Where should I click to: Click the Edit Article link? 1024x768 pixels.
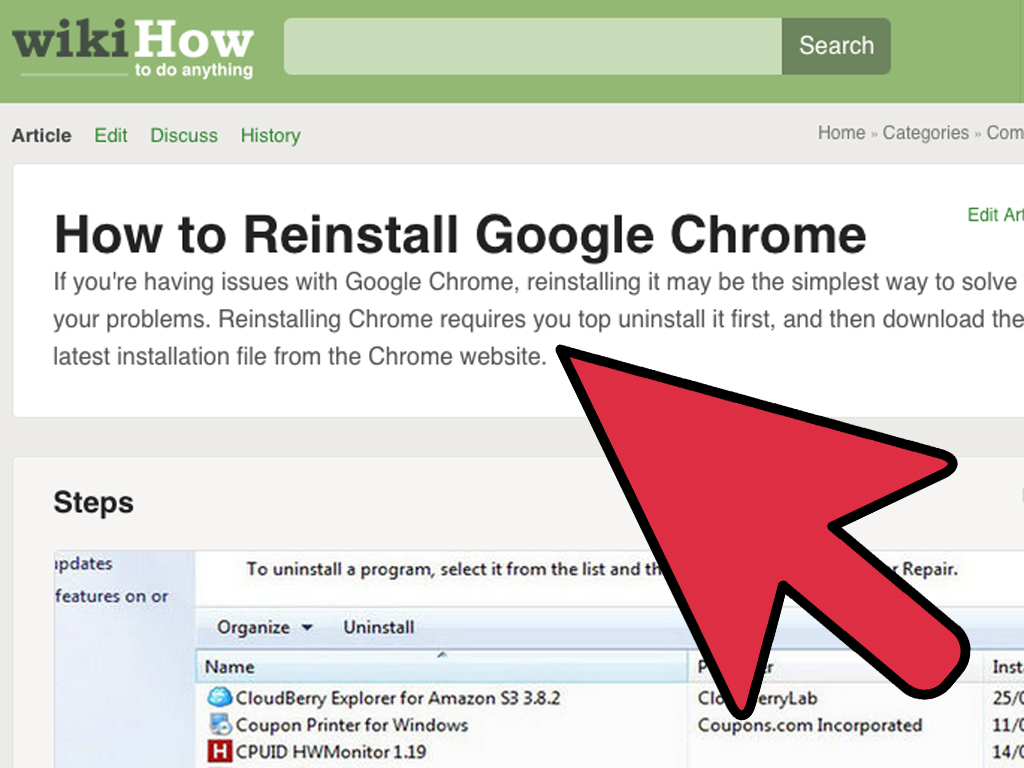pos(995,215)
